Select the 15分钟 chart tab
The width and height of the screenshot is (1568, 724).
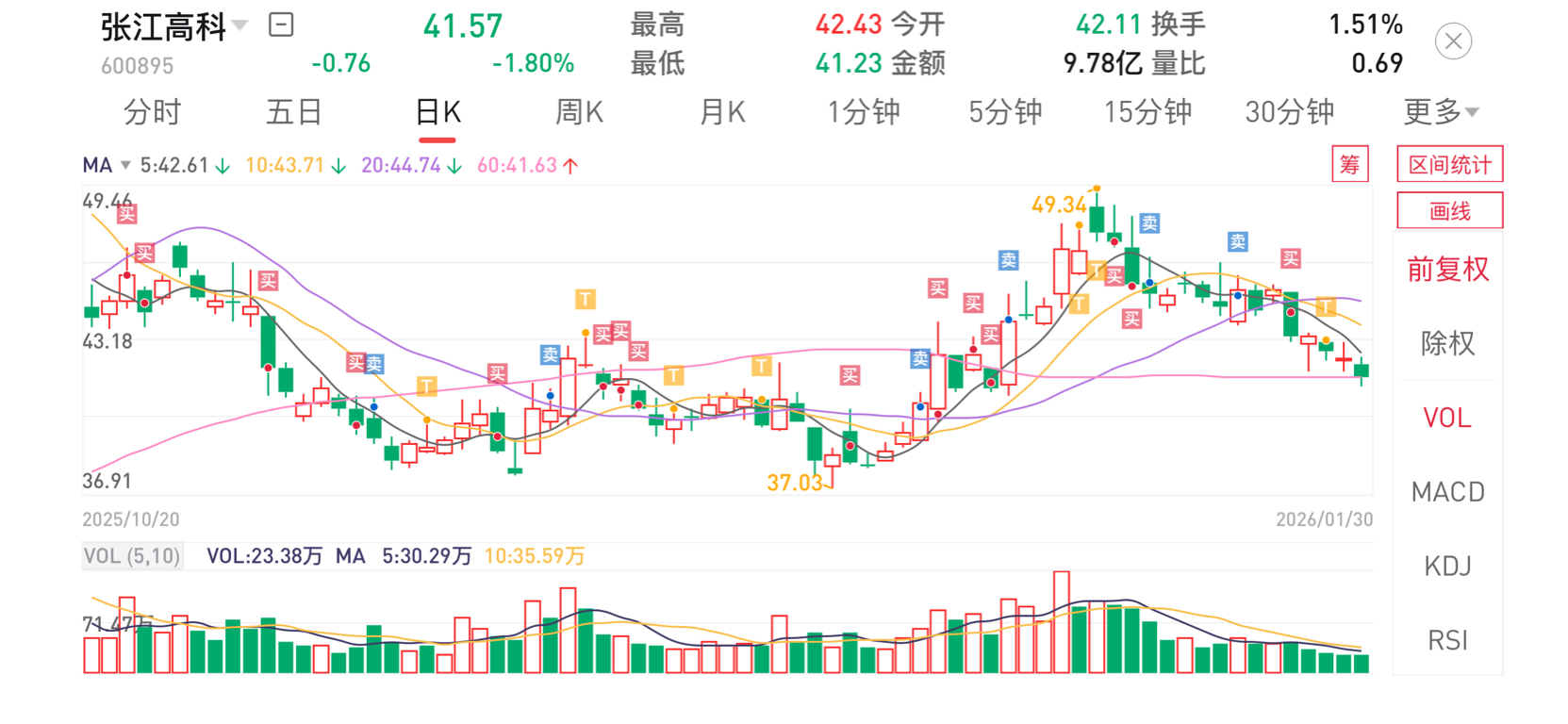tap(1148, 112)
